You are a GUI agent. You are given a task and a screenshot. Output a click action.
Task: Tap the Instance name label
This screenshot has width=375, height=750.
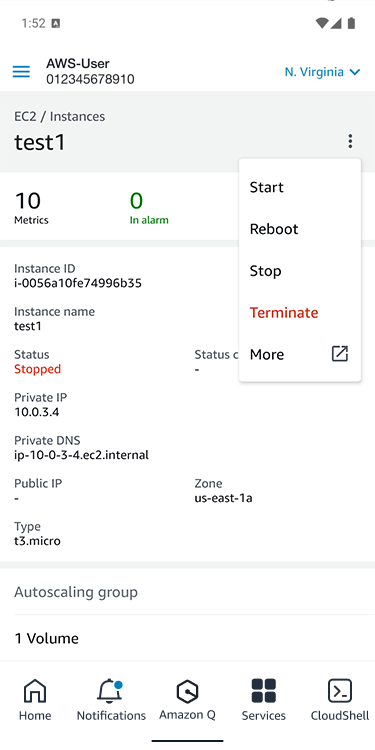click(55, 311)
